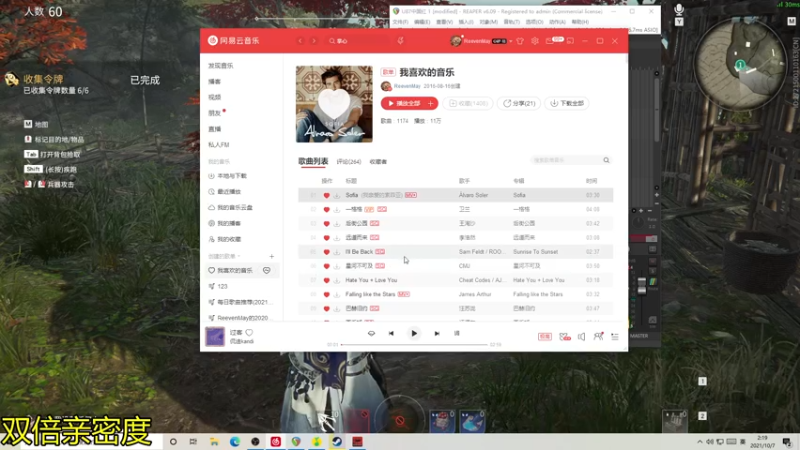
Task: Click the playlist cover image
Action: [x=334, y=104]
